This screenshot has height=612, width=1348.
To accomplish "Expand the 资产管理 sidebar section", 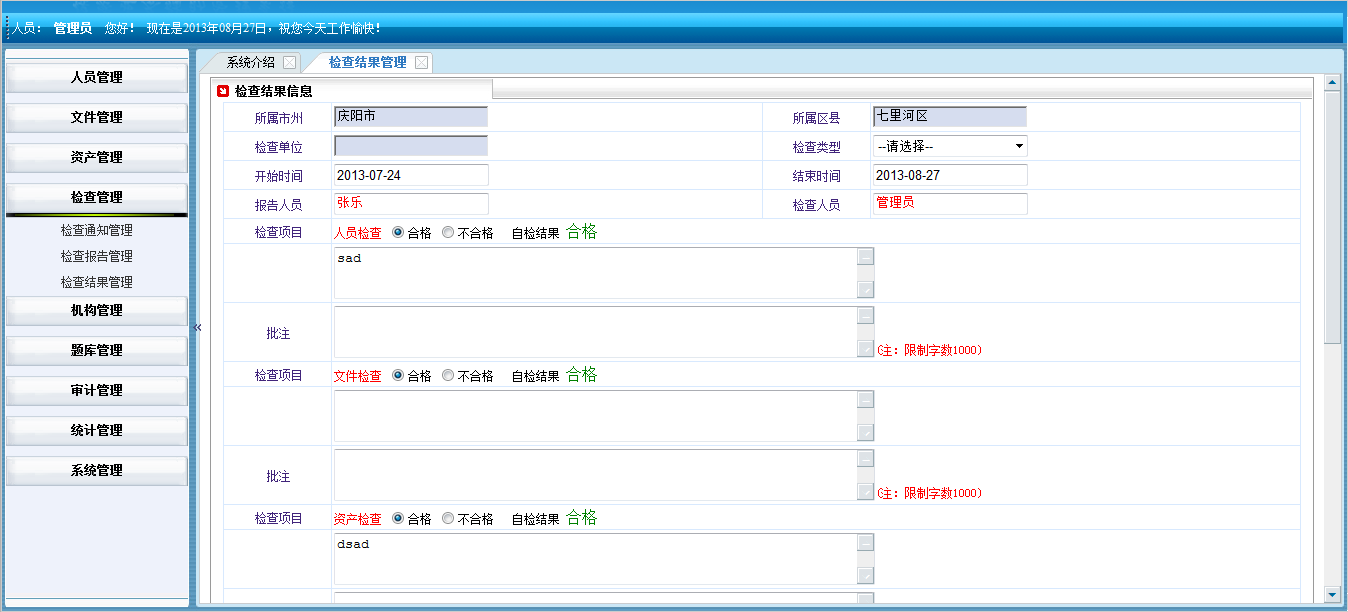I will click(97, 157).
